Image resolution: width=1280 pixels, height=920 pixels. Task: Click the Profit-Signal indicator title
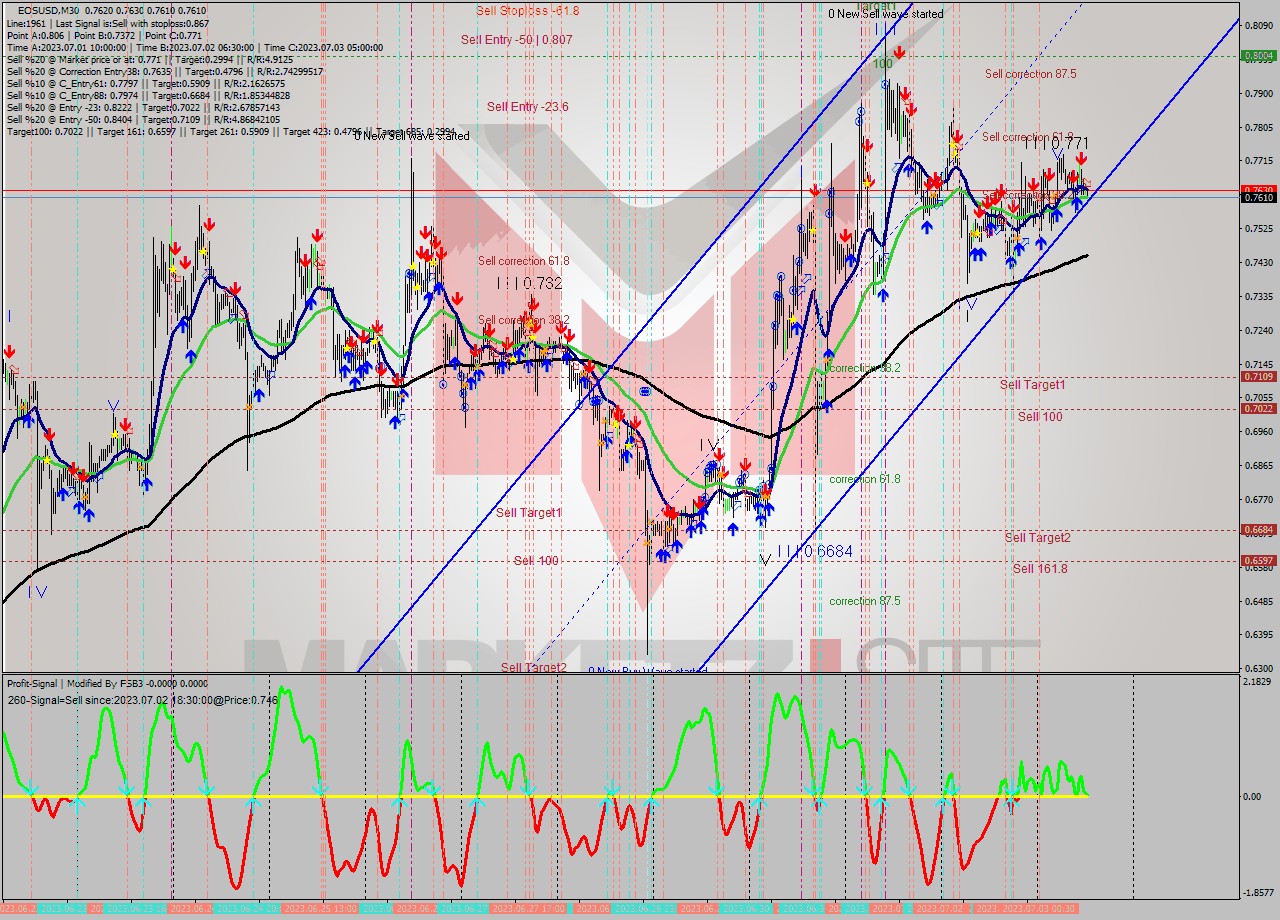(x=107, y=683)
